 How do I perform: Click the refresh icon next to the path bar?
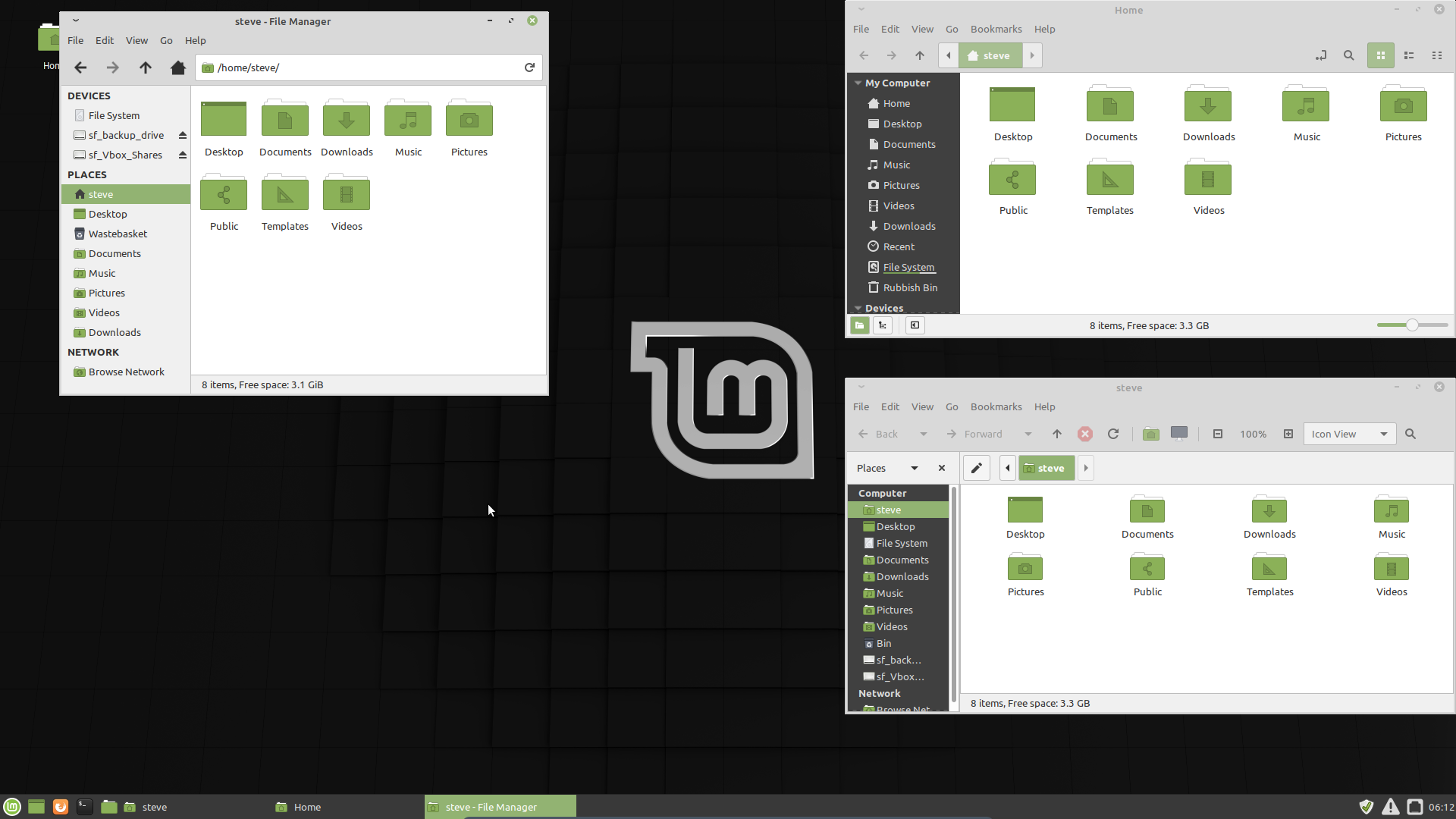529,67
